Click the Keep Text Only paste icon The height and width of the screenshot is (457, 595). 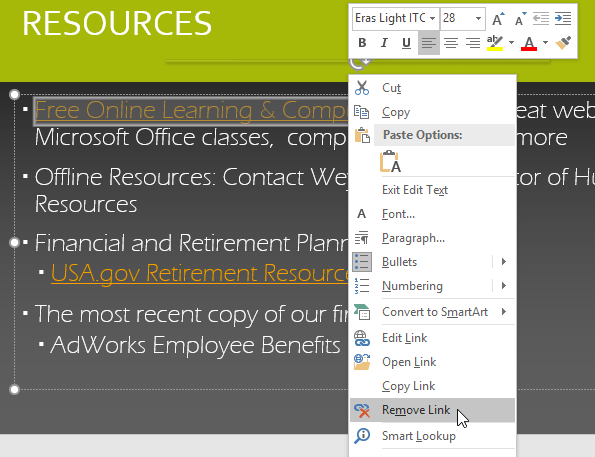point(390,161)
